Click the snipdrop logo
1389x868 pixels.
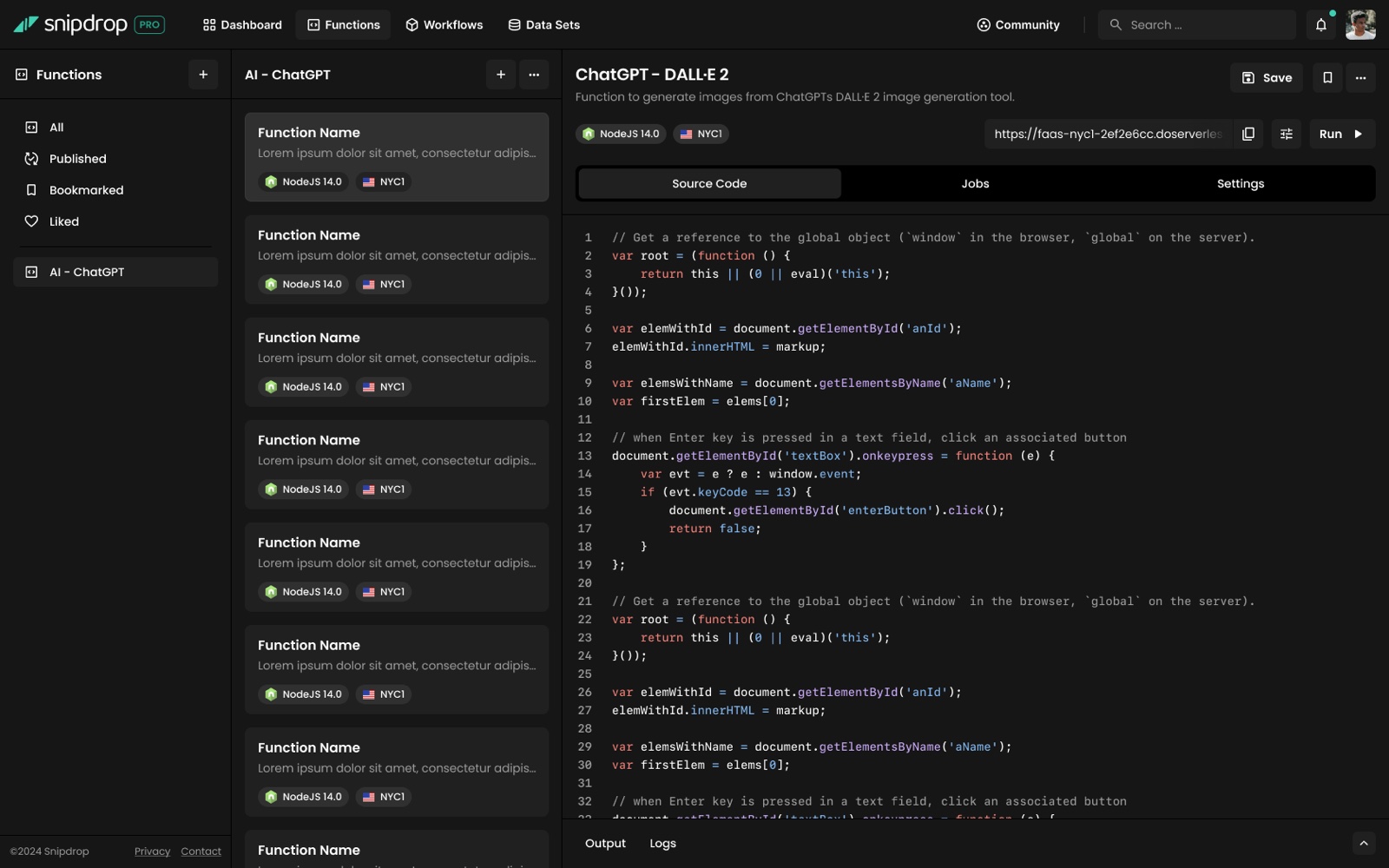[x=69, y=24]
